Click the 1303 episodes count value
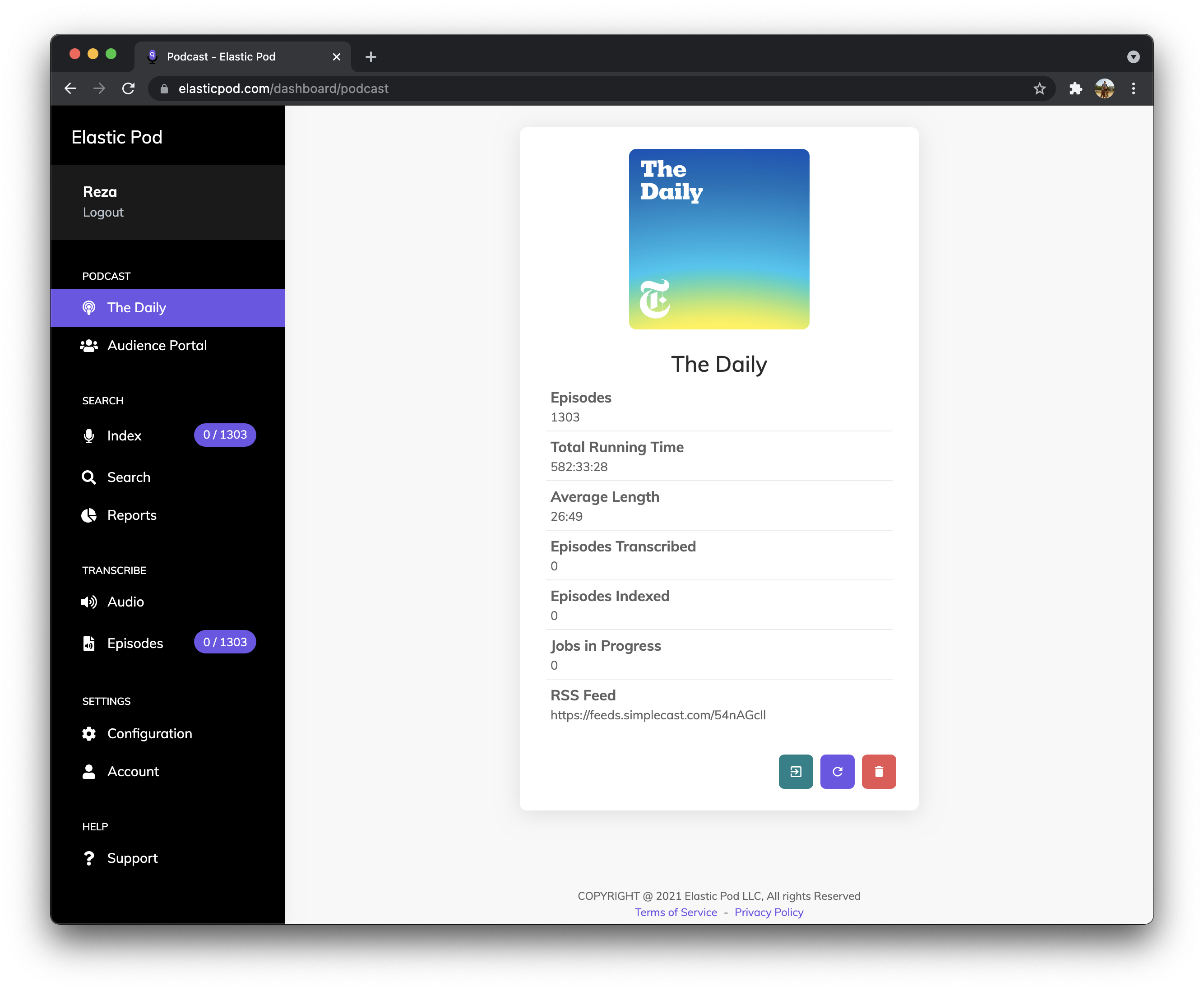The height and width of the screenshot is (991, 1204). 565,417
